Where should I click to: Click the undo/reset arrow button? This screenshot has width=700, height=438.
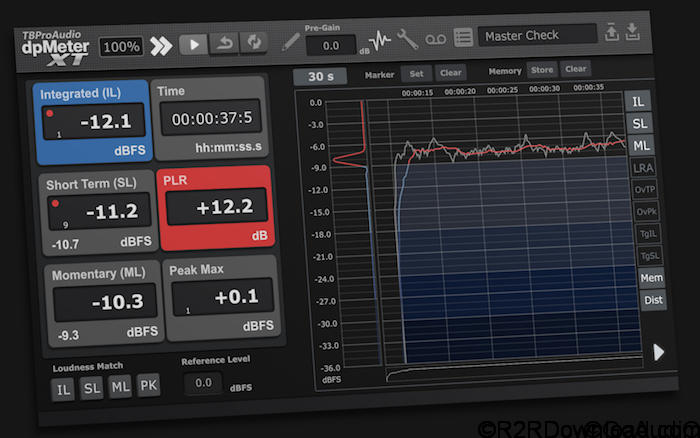(x=224, y=43)
